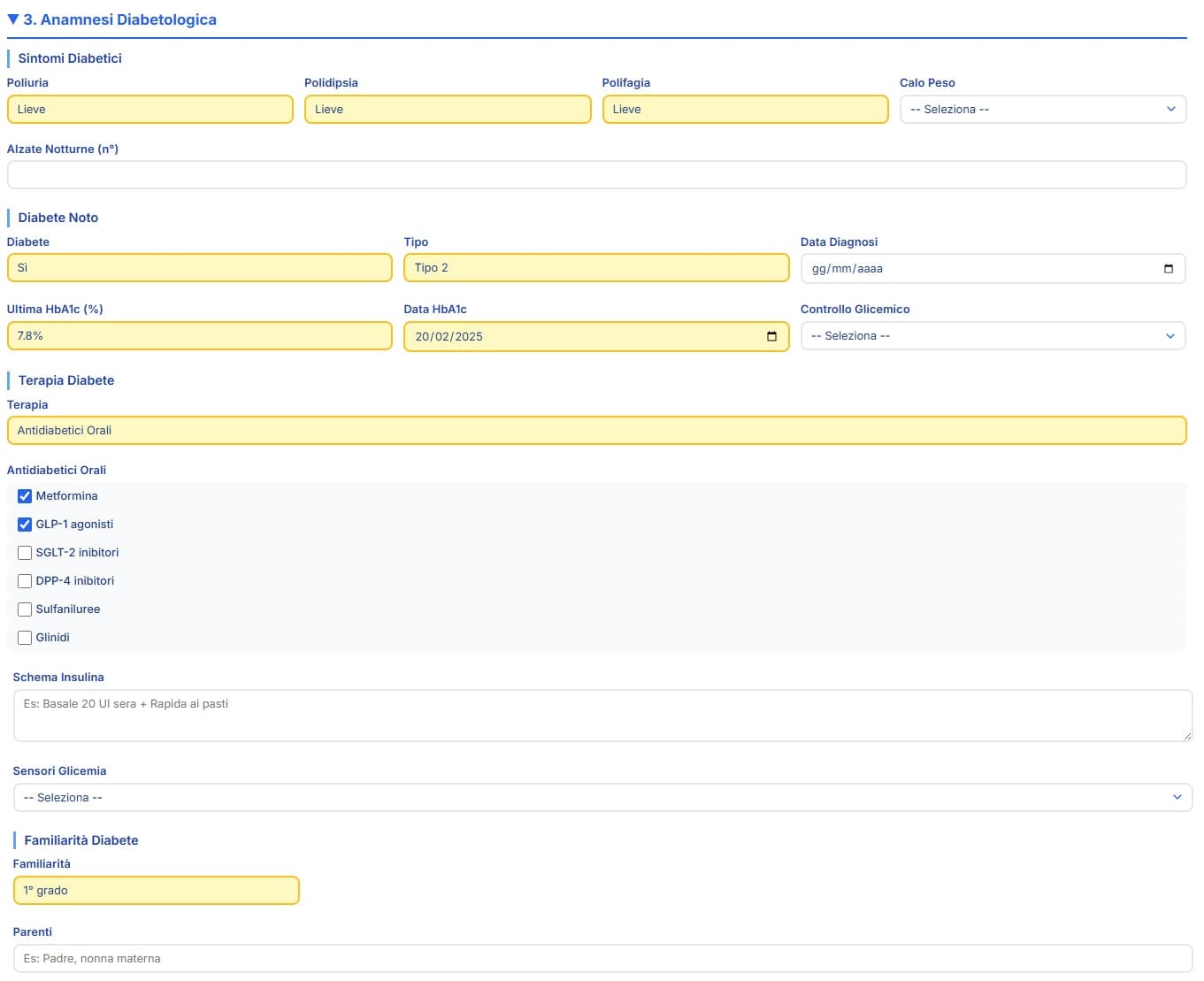Open the Sensori Glicemia dropdown
This screenshot has width=1204, height=981.
(602, 798)
